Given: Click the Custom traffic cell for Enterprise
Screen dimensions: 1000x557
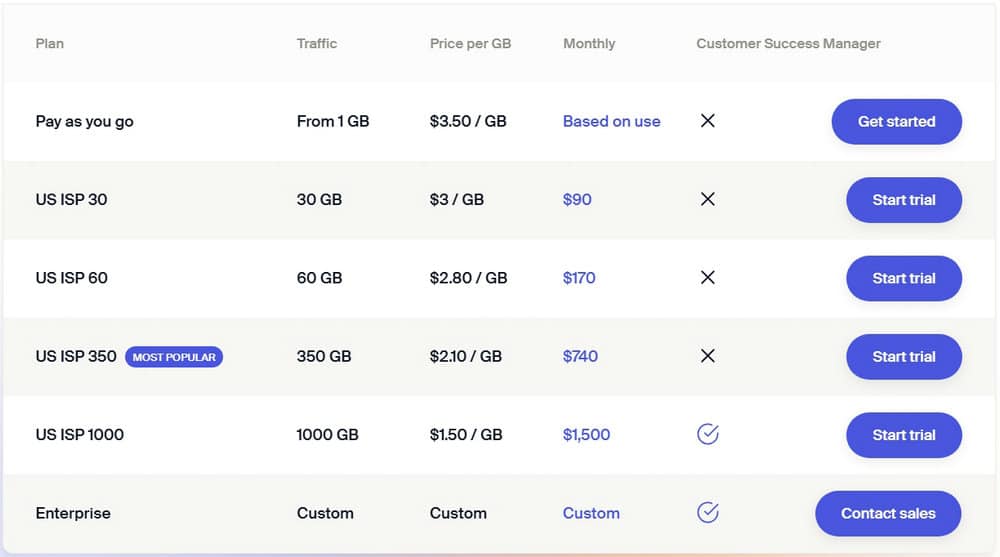Looking at the screenshot, I should 325,513.
